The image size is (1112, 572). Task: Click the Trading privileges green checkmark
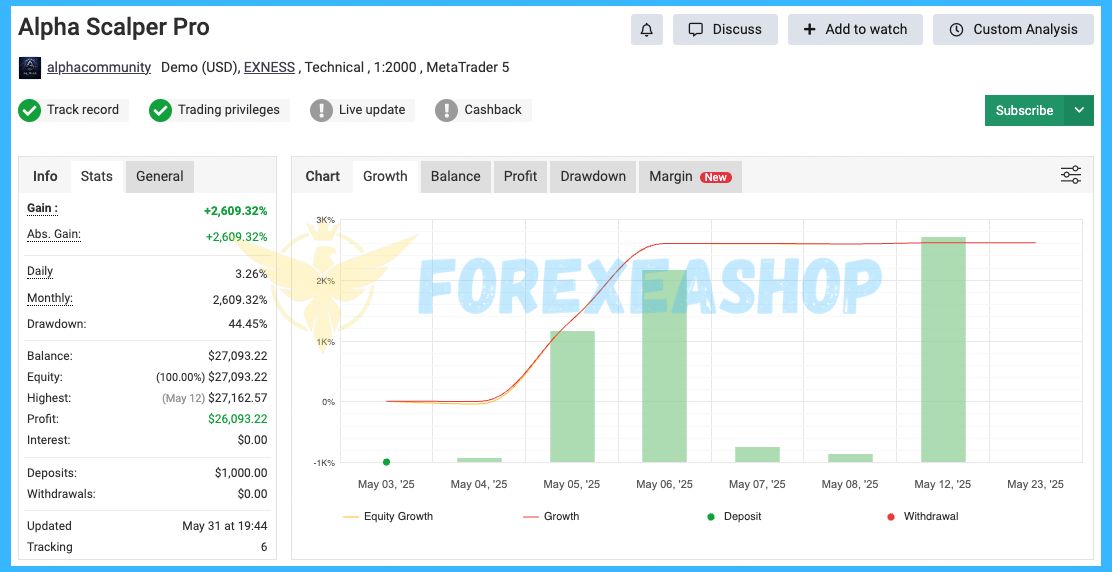point(160,110)
